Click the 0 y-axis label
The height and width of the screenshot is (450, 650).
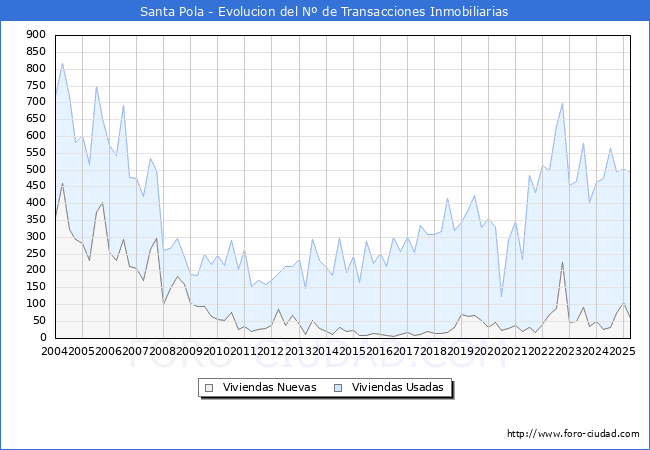tap(43, 338)
